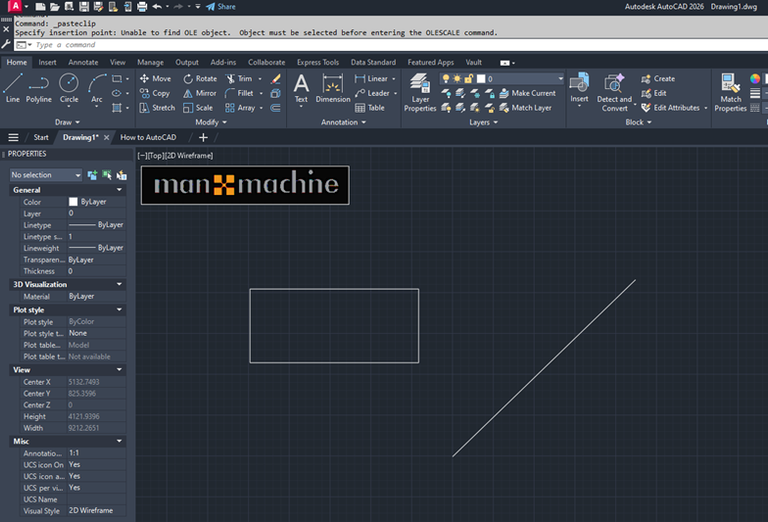The height and width of the screenshot is (522, 768).
Task: Open the Annotate ribbon tab
Action: coord(83,62)
